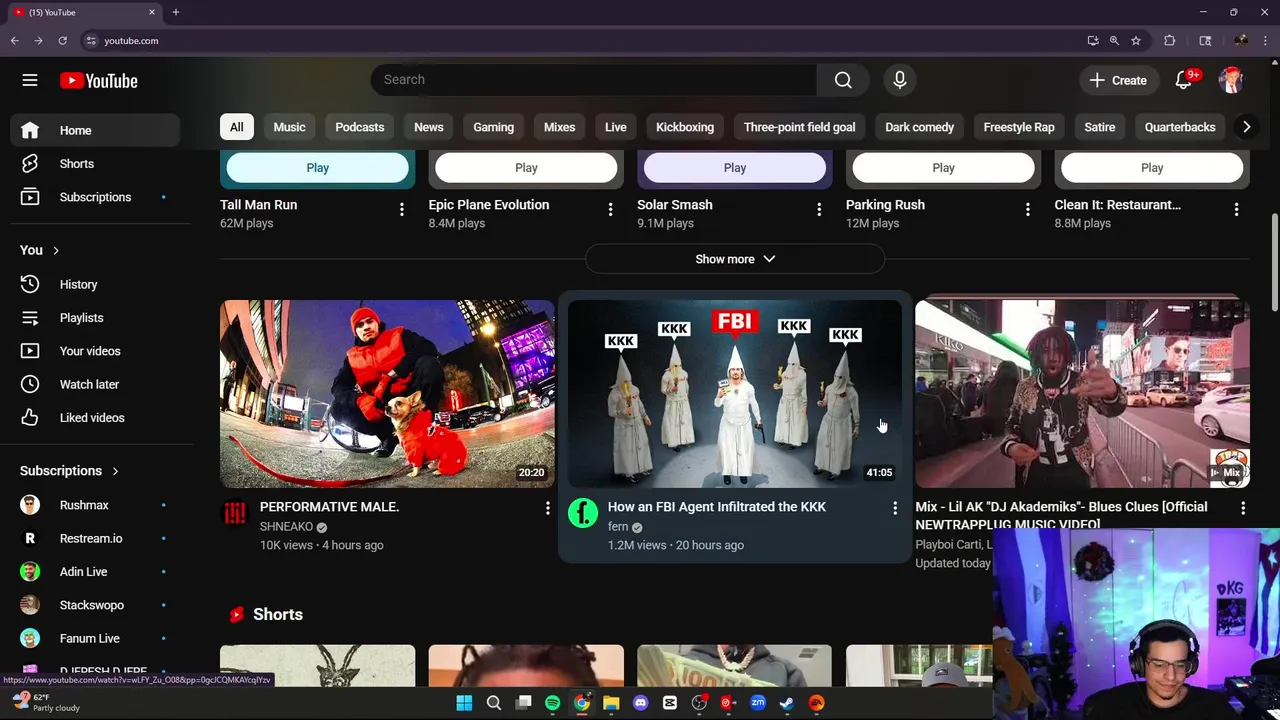Select the Kickboxing filter chip
This screenshot has width=1280, height=720.
[685, 127]
